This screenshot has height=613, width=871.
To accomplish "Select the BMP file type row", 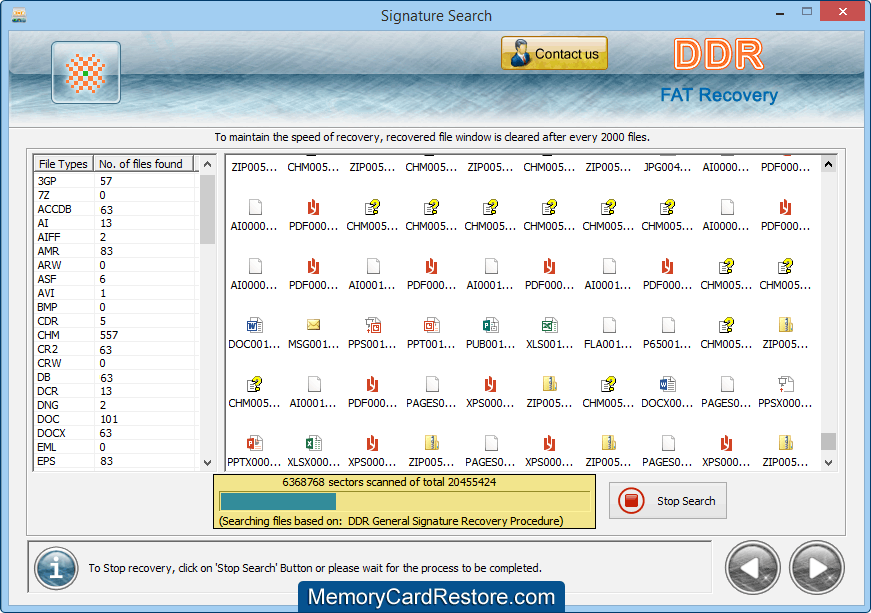I will 116,307.
